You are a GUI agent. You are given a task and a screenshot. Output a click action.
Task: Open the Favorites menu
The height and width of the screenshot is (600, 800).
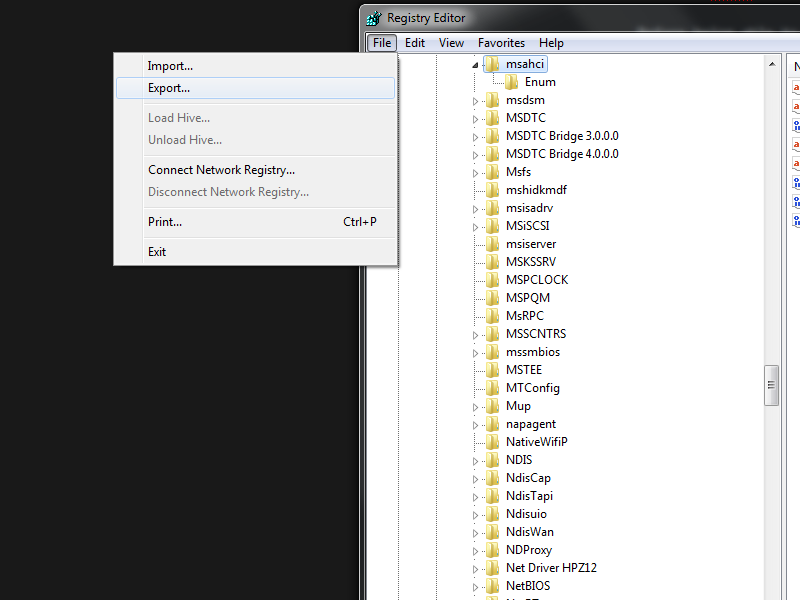[501, 43]
